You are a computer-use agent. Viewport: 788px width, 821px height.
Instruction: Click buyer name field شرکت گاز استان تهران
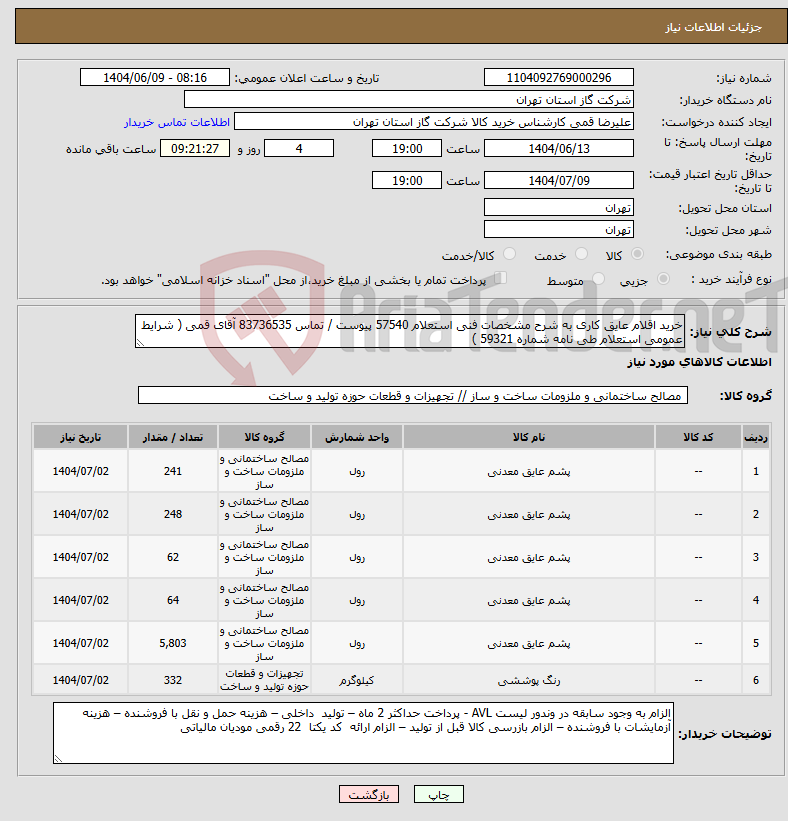pos(408,99)
